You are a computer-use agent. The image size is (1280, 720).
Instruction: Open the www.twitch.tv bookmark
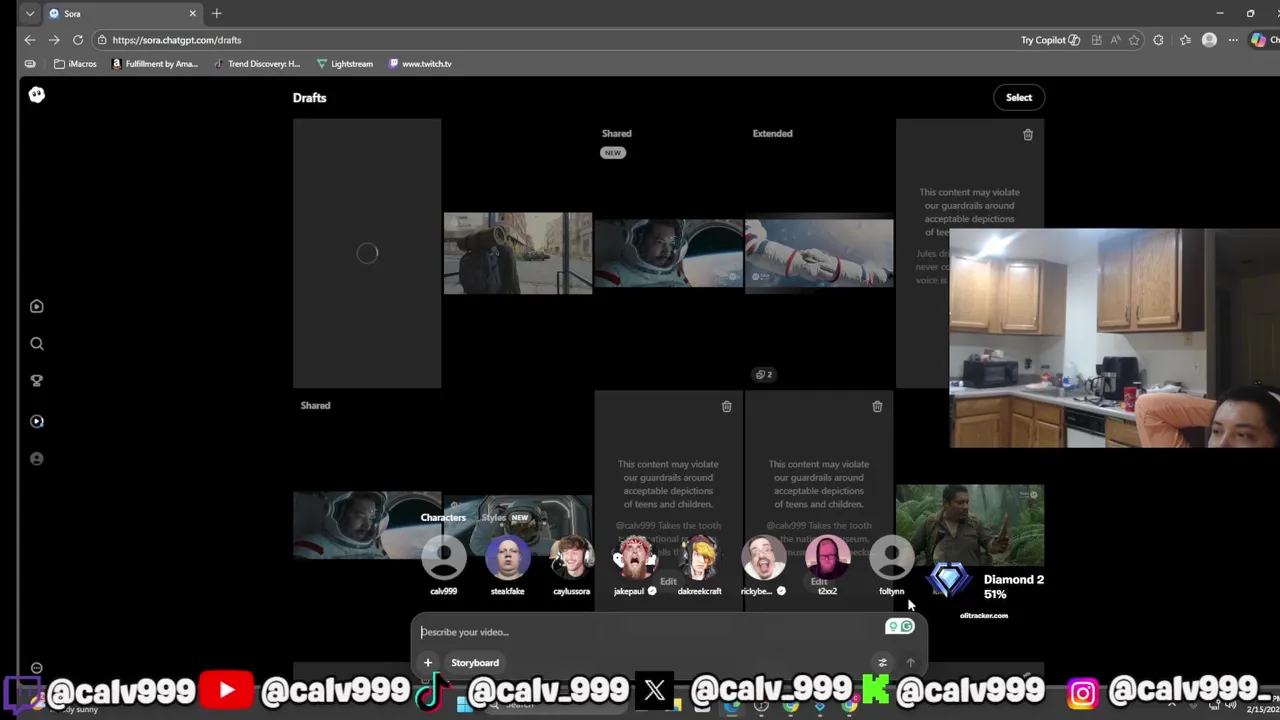click(420, 63)
